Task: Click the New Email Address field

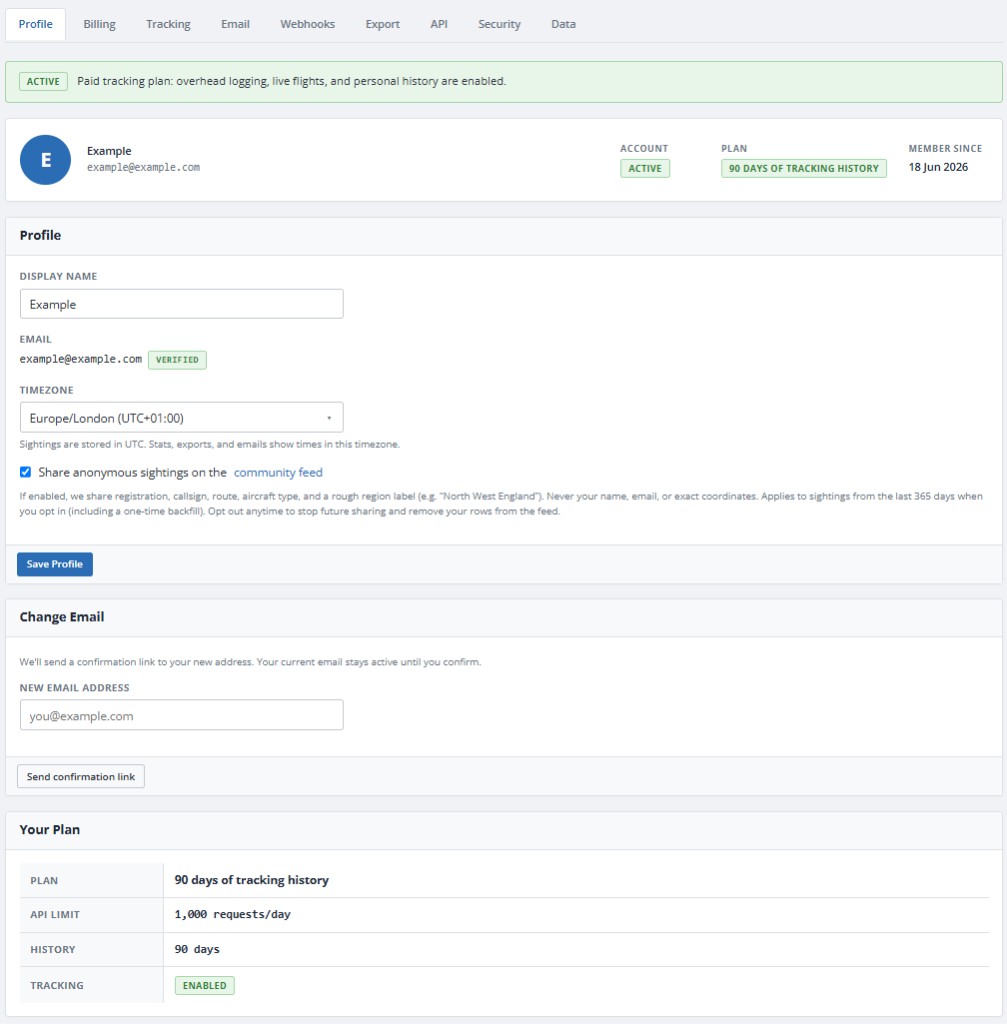Action: tap(182, 715)
